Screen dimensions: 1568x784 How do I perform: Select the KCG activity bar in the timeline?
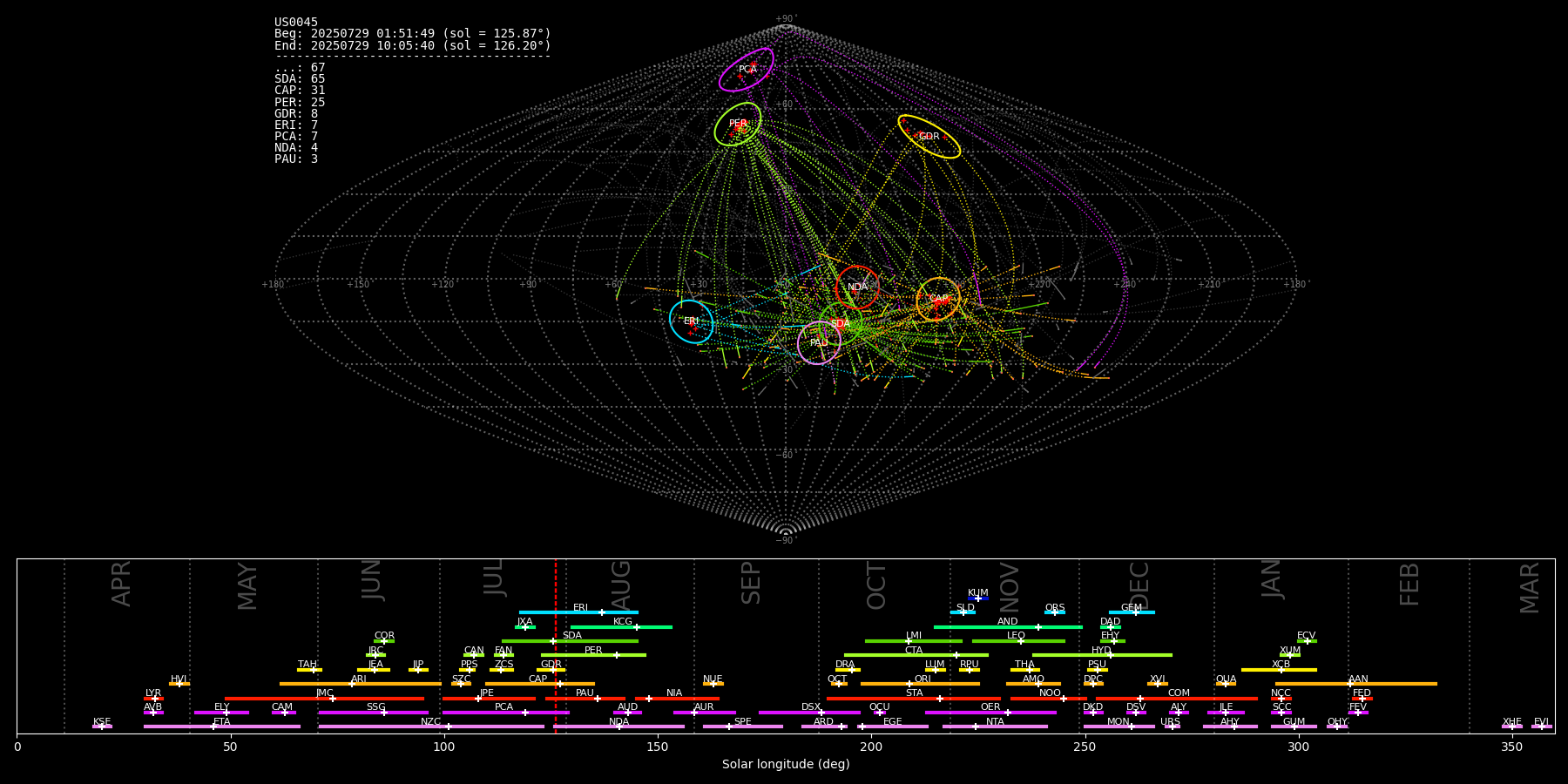[621, 627]
